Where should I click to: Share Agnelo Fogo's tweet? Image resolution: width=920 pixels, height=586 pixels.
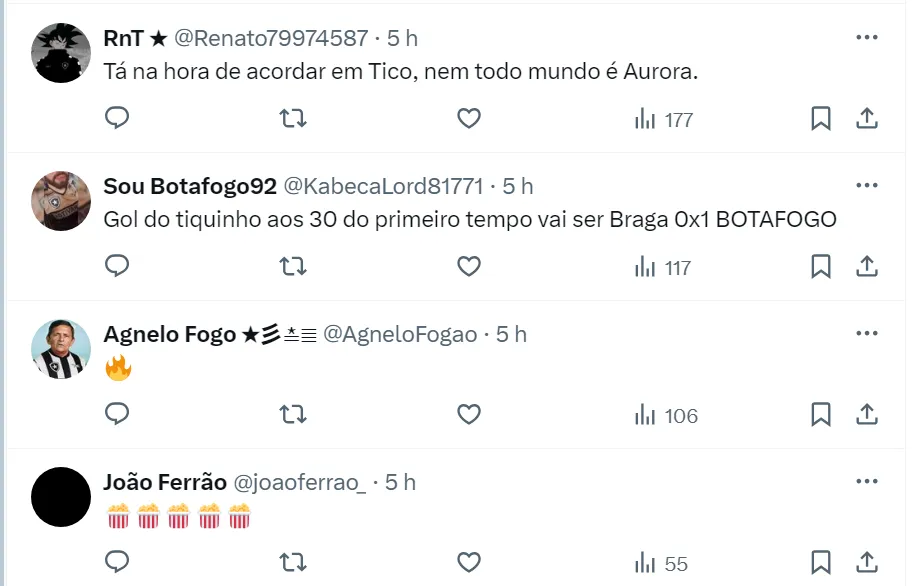tap(867, 415)
